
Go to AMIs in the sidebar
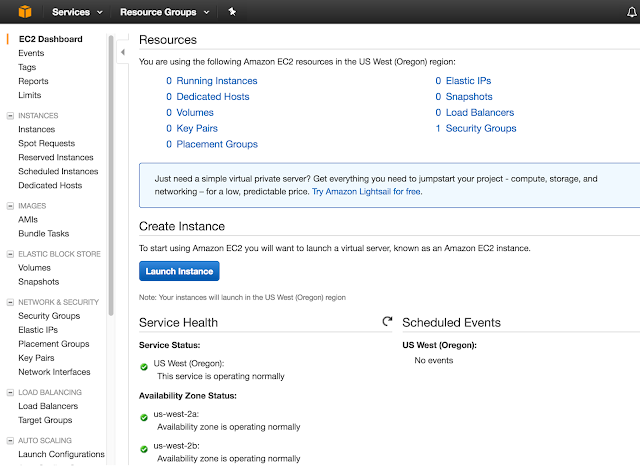(29, 219)
